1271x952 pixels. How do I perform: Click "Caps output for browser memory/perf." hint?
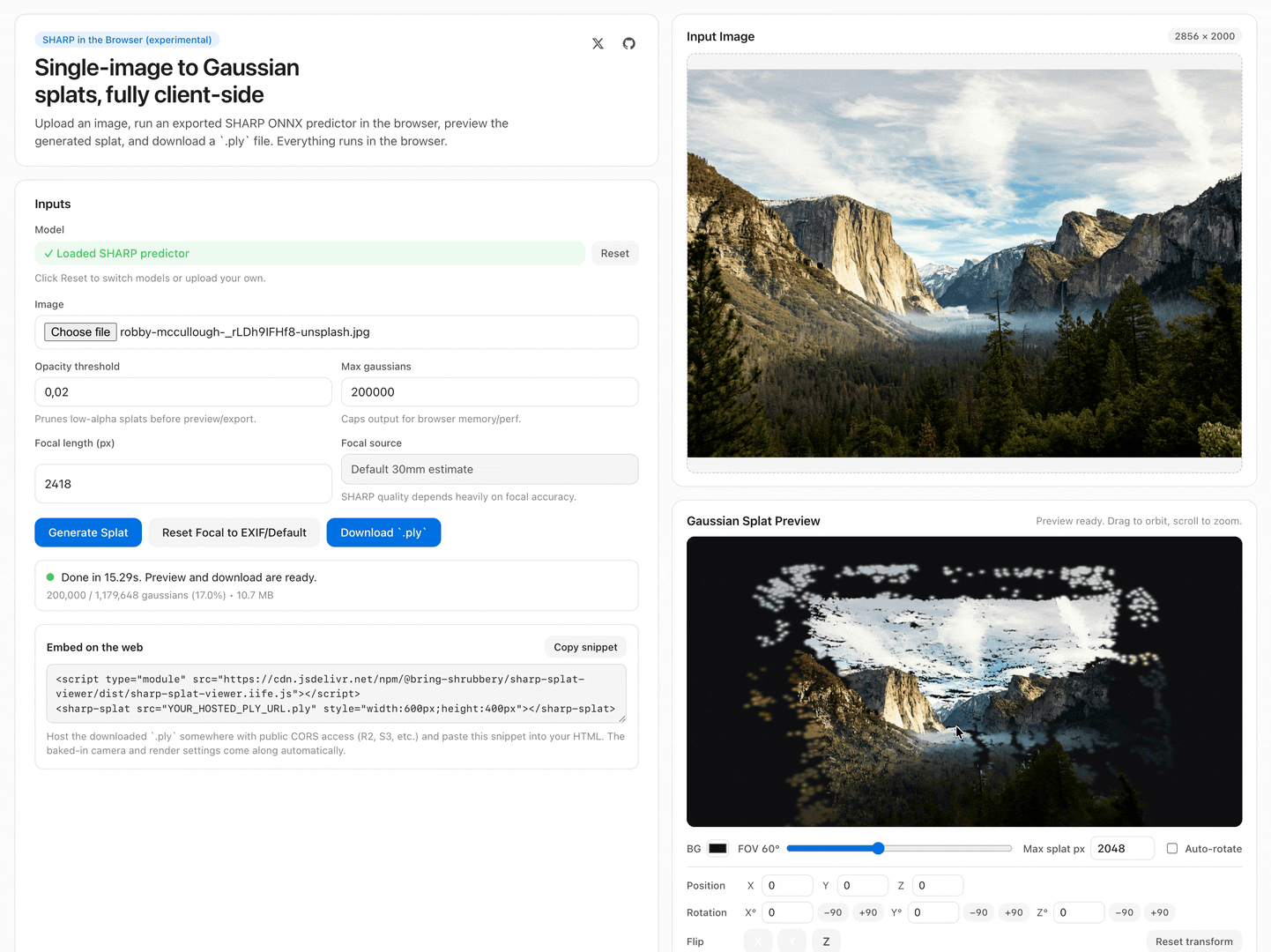[x=431, y=419]
